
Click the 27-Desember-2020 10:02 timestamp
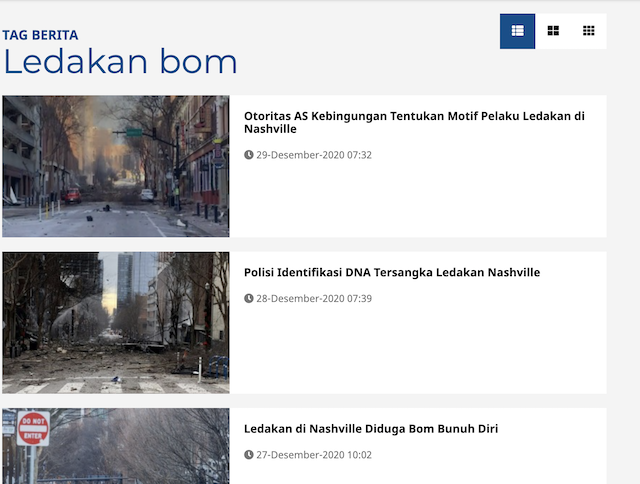tap(314, 455)
